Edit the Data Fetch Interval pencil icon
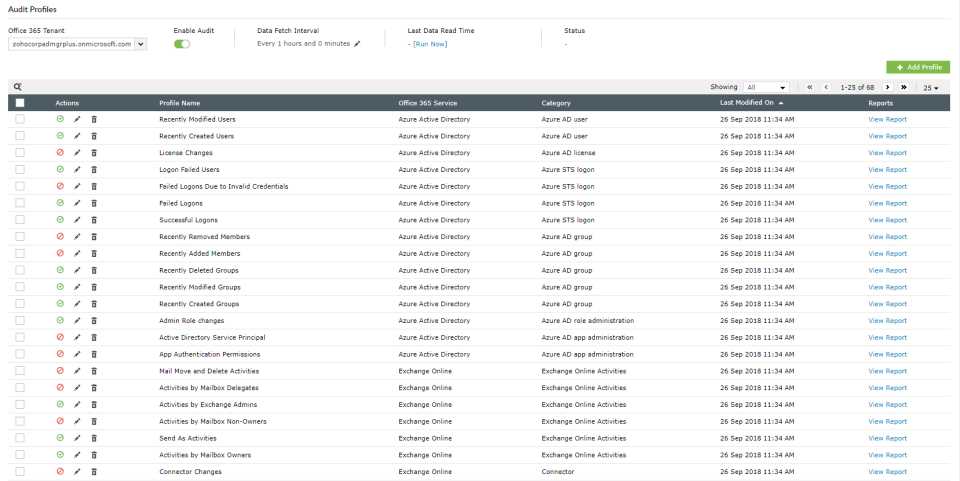Viewport: 960px width, 481px height. pyautogui.click(x=357, y=44)
